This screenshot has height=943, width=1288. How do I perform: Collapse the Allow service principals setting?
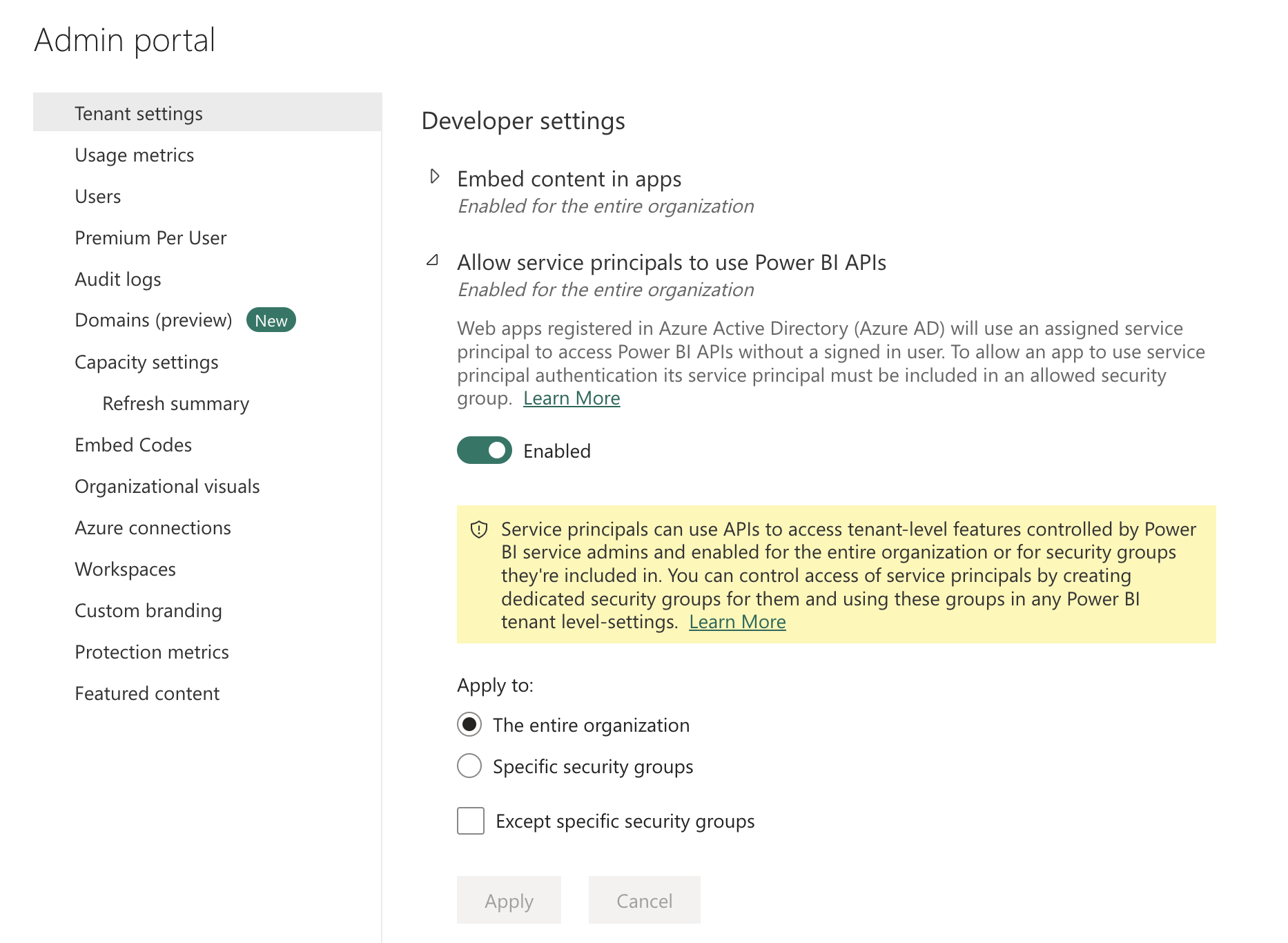[x=433, y=260]
